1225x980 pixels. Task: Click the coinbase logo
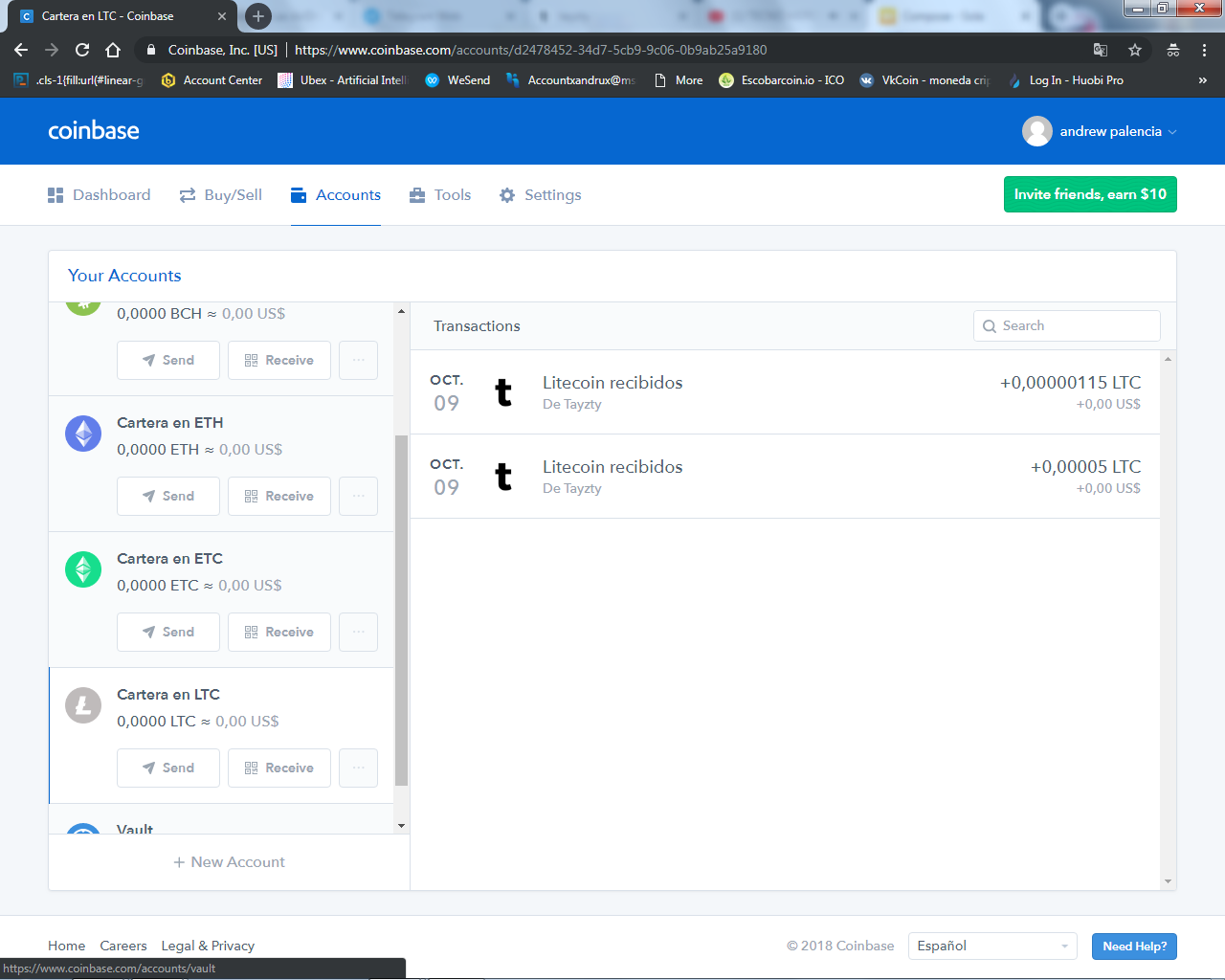[94, 131]
